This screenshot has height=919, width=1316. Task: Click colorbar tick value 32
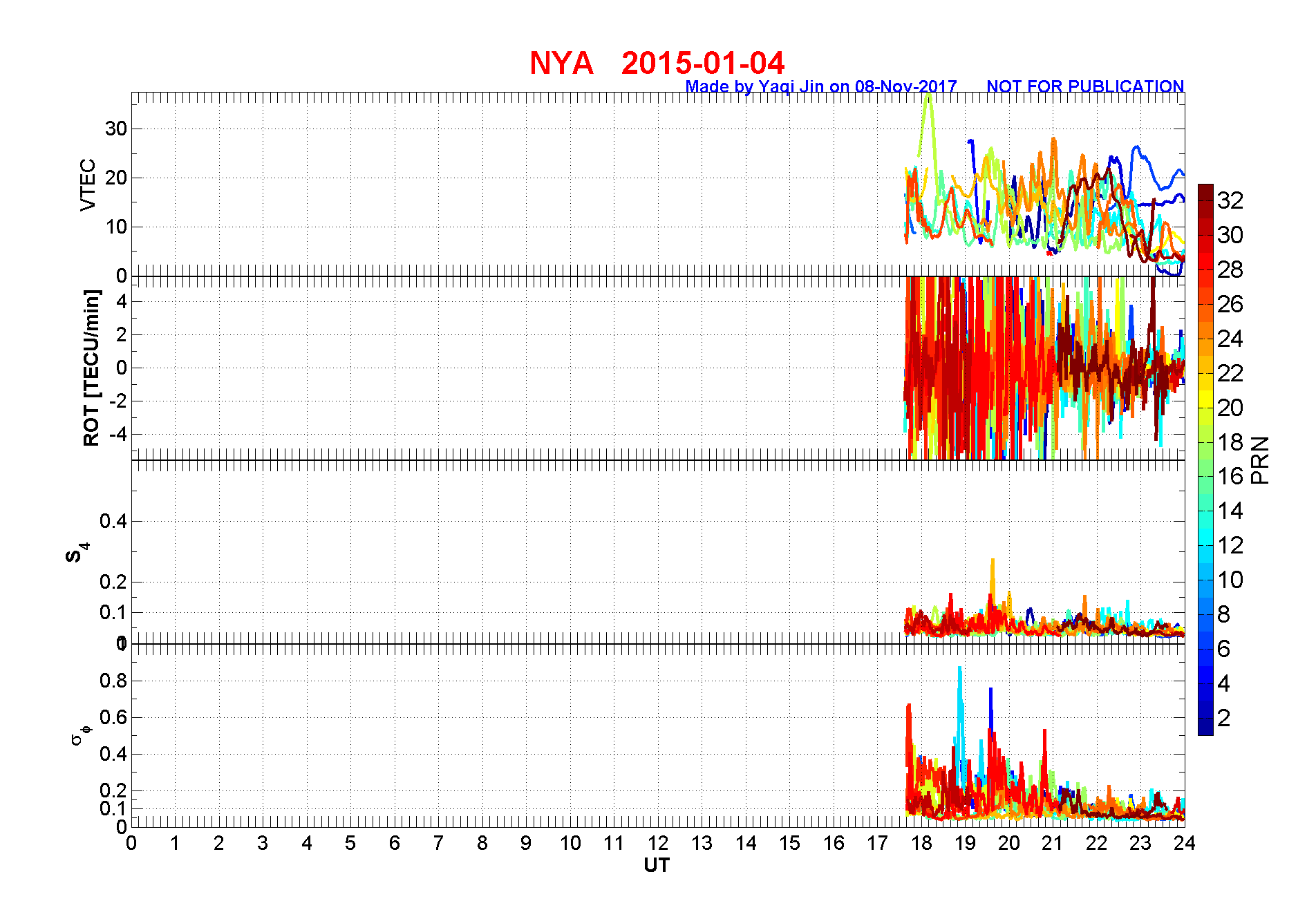1230,200
